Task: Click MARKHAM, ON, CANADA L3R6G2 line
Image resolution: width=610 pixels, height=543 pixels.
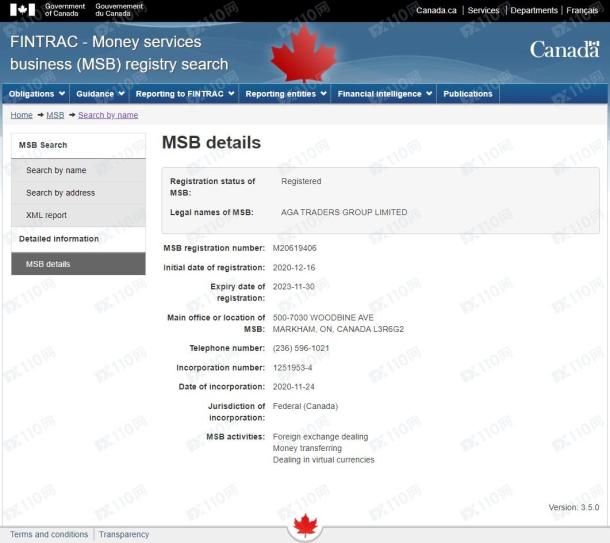Action: pyautogui.click(x=338, y=329)
